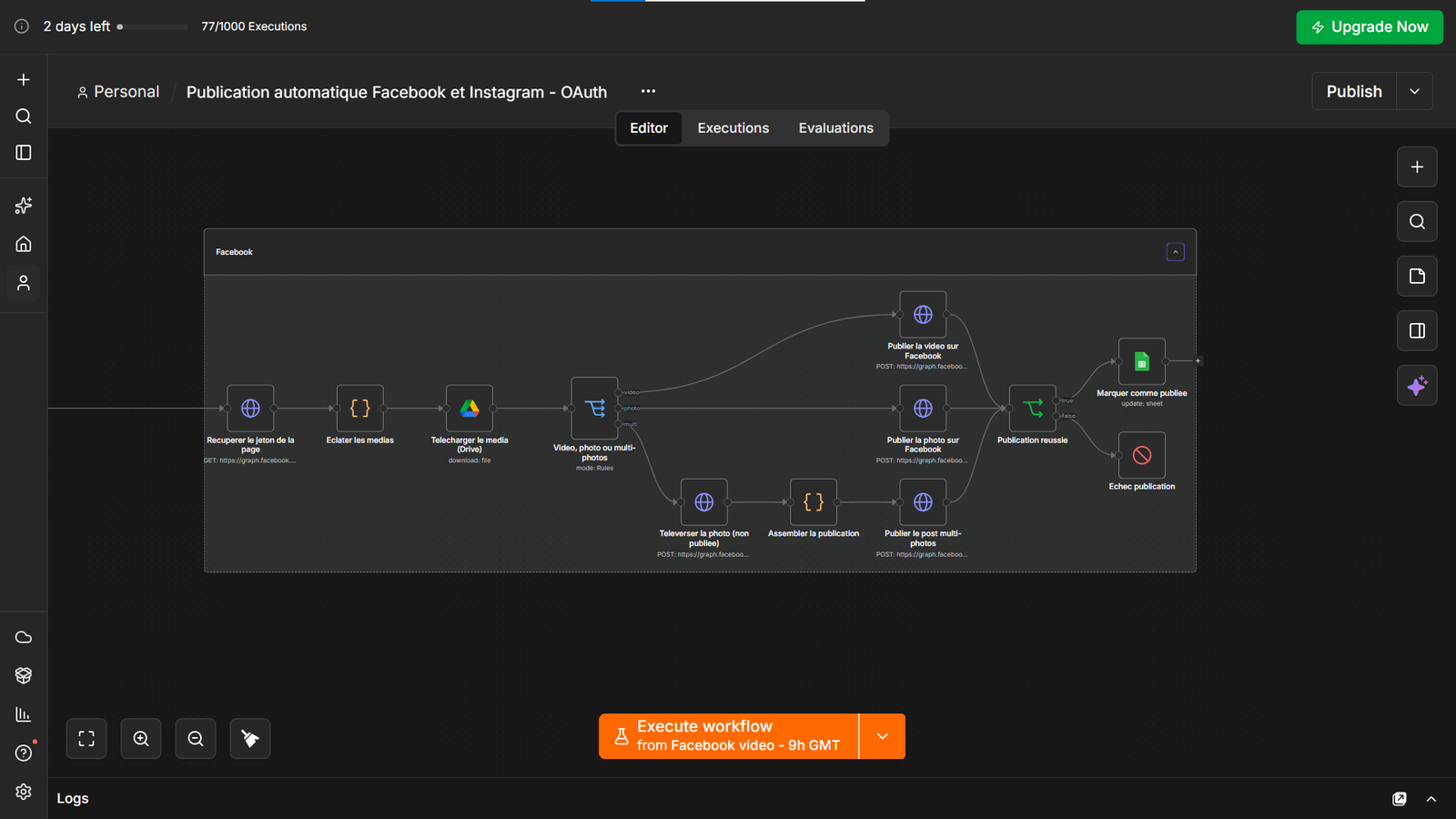Click the tidy up workflow icon
Image resolution: width=1456 pixels, height=819 pixels.
(x=250, y=739)
